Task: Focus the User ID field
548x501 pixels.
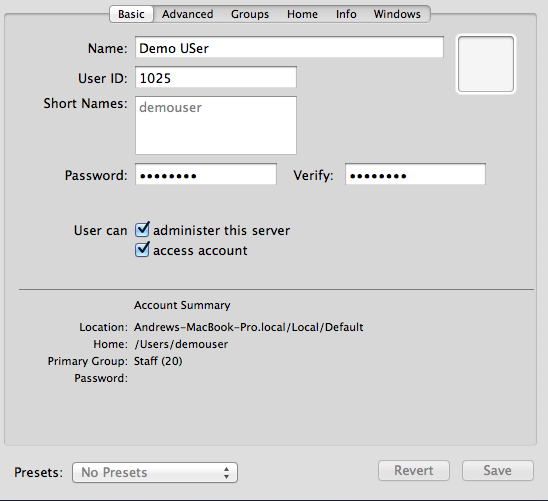Action: pos(216,77)
